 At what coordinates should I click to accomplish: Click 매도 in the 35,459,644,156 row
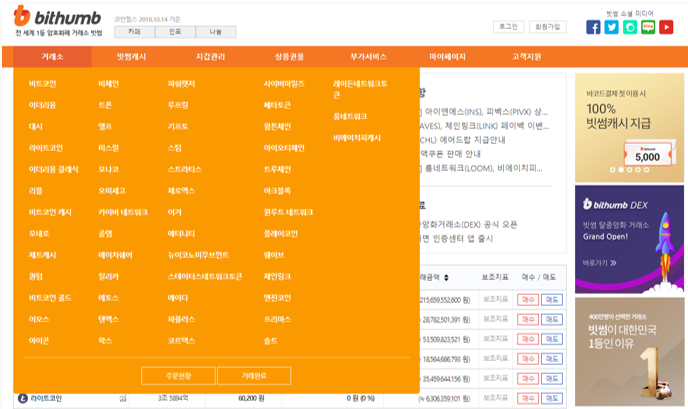[552, 379]
